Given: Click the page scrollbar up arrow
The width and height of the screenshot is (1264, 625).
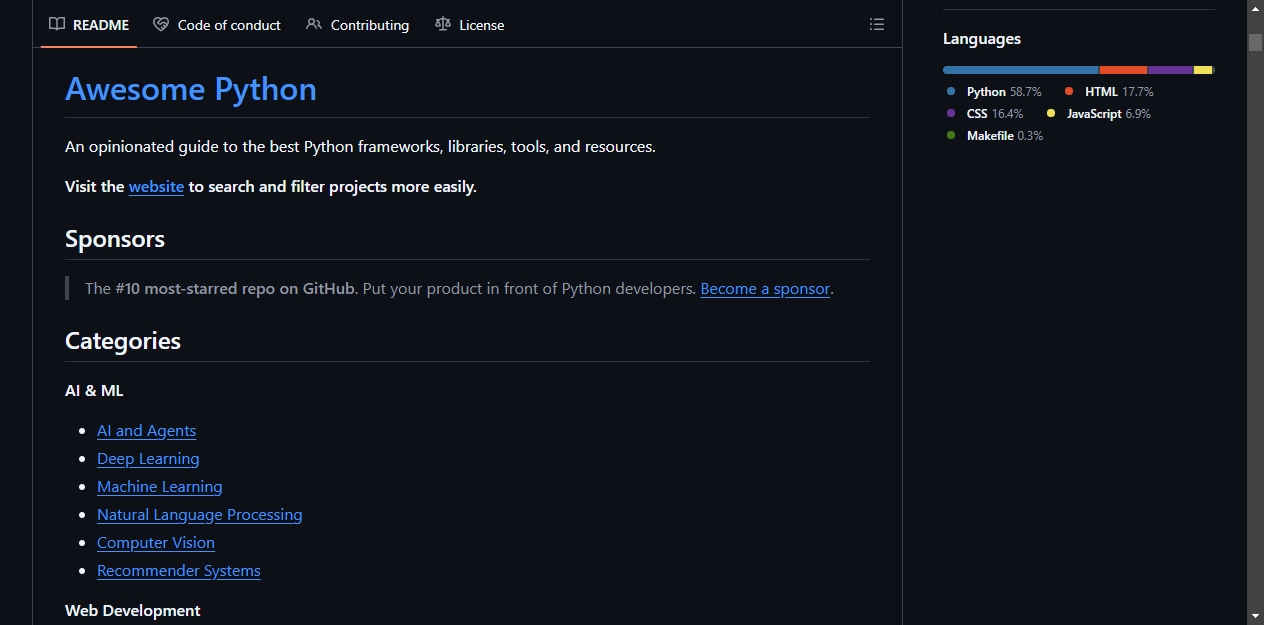Looking at the screenshot, I should [x=1255, y=9].
